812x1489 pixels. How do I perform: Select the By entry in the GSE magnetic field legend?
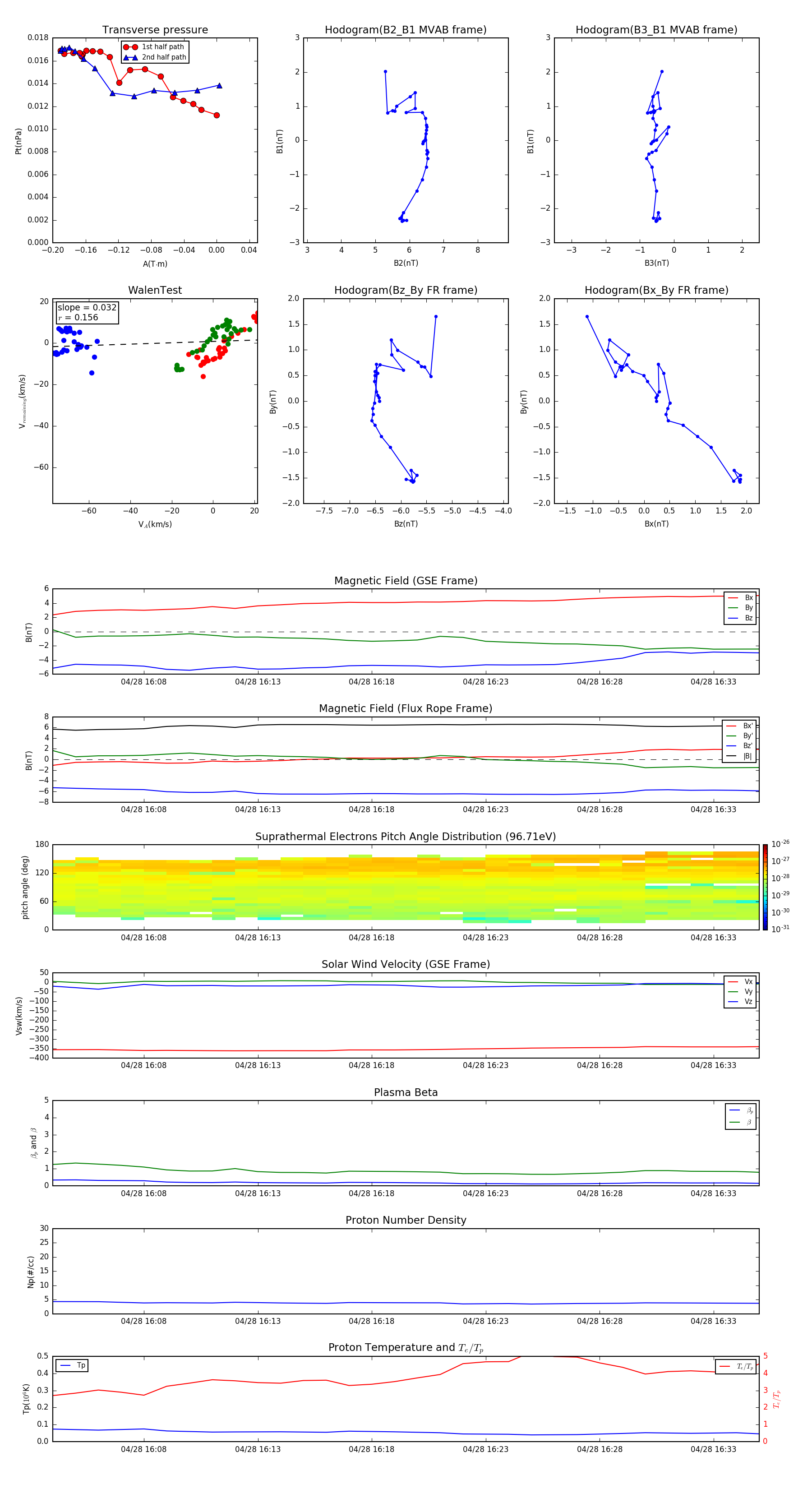[x=740, y=608]
